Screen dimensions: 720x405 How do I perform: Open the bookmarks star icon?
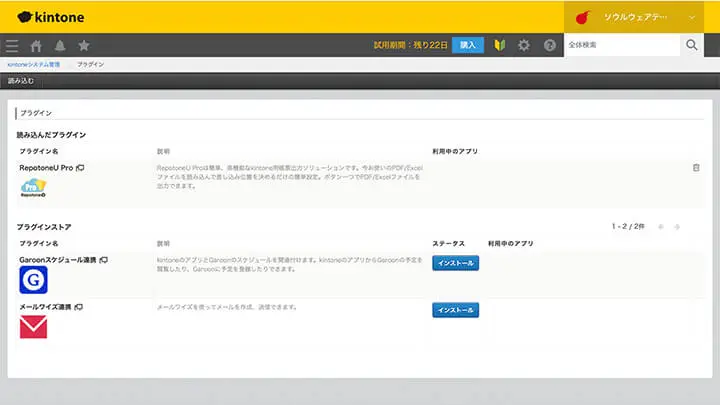(x=84, y=45)
